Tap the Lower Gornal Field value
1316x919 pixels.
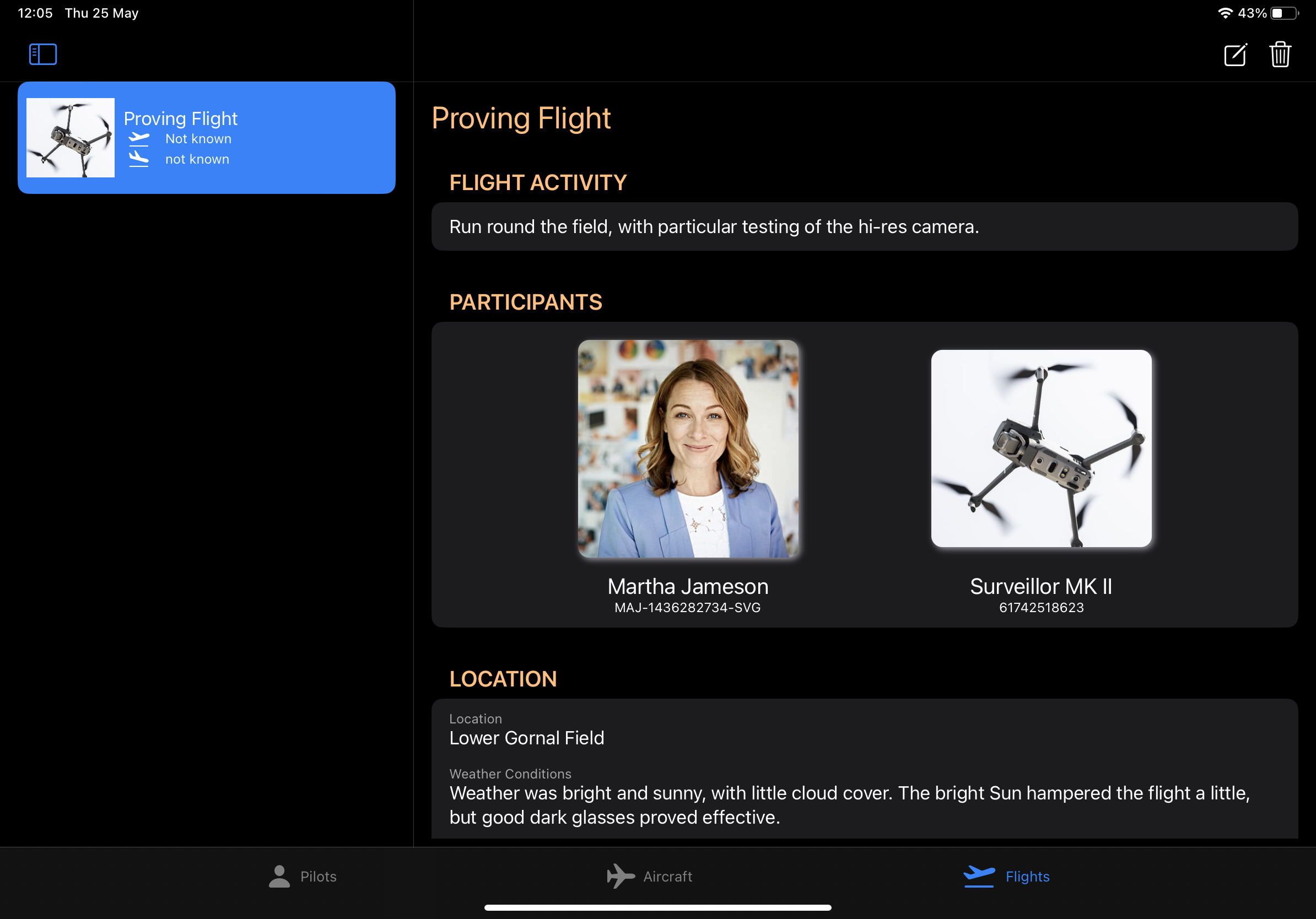(527, 738)
